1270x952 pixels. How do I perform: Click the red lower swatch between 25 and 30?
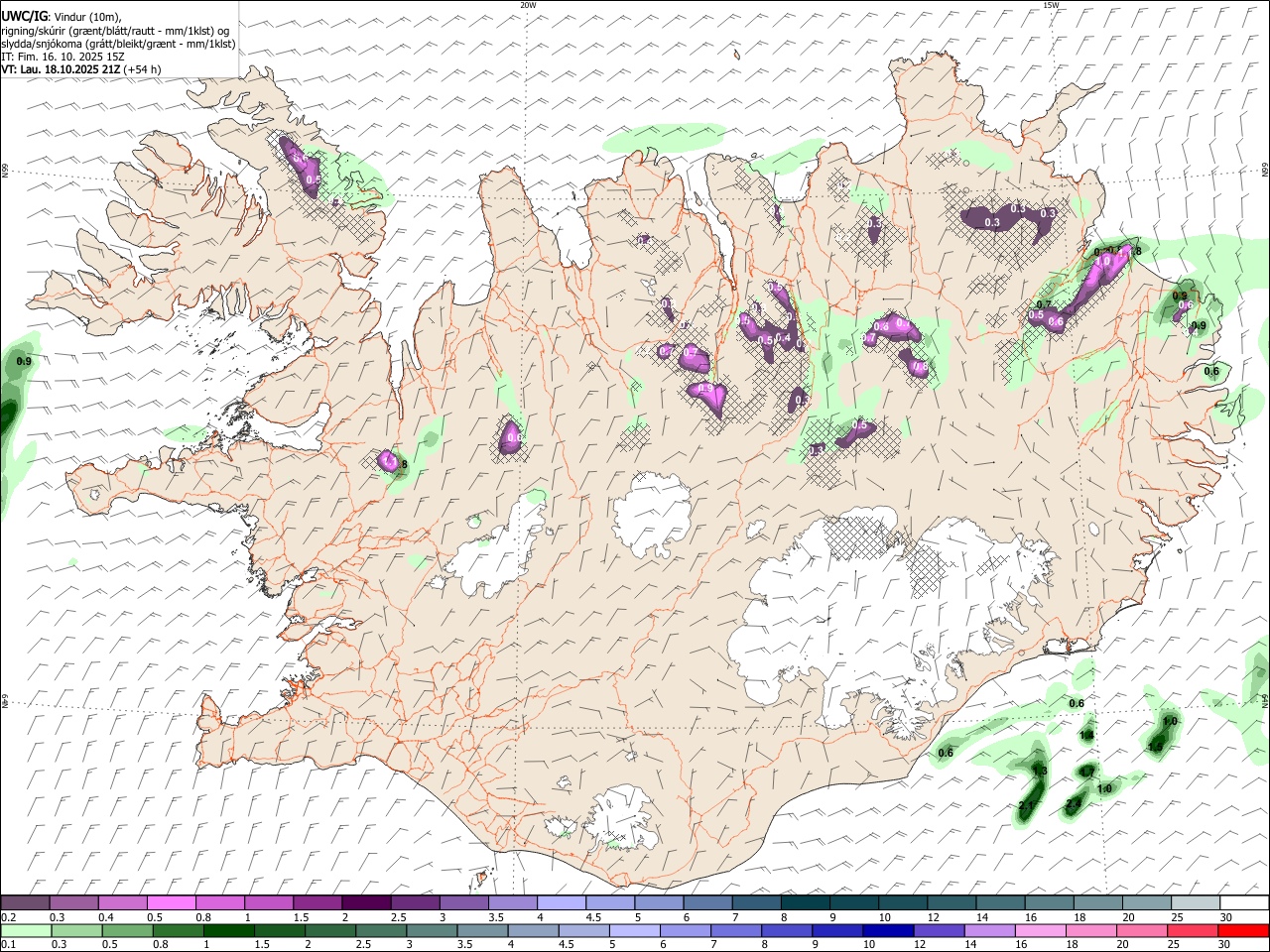click(1193, 930)
